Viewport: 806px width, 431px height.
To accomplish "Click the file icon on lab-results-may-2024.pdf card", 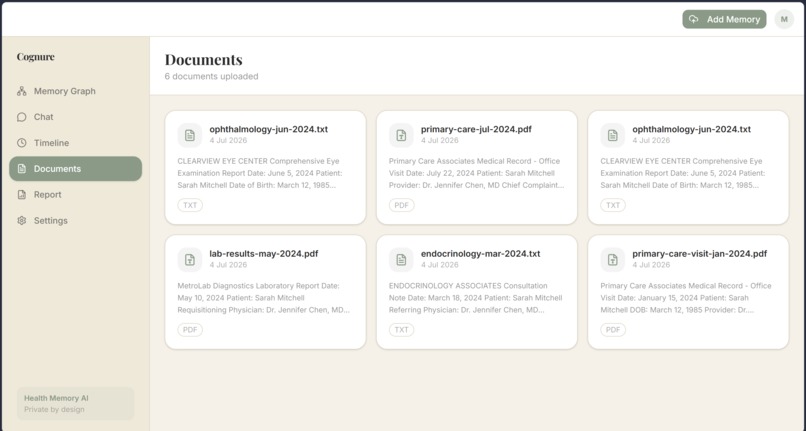I will click(x=190, y=260).
